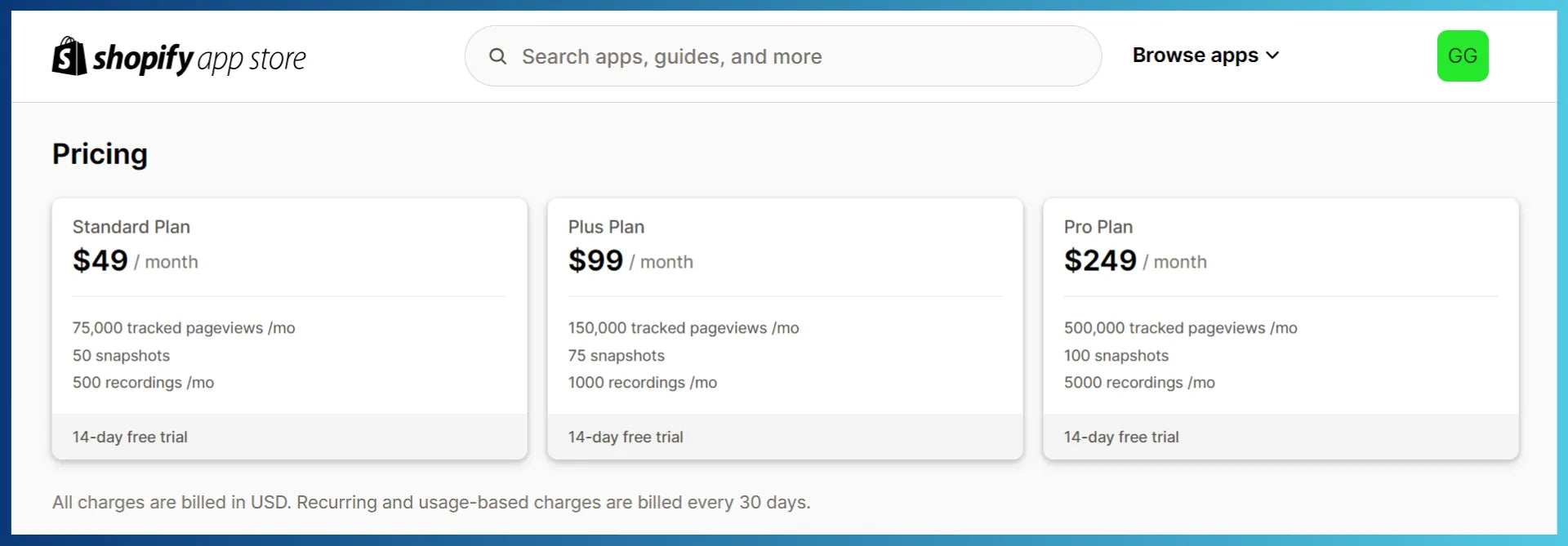Focus the Search apps, guides, and more field

pyautogui.click(x=800, y=56)
